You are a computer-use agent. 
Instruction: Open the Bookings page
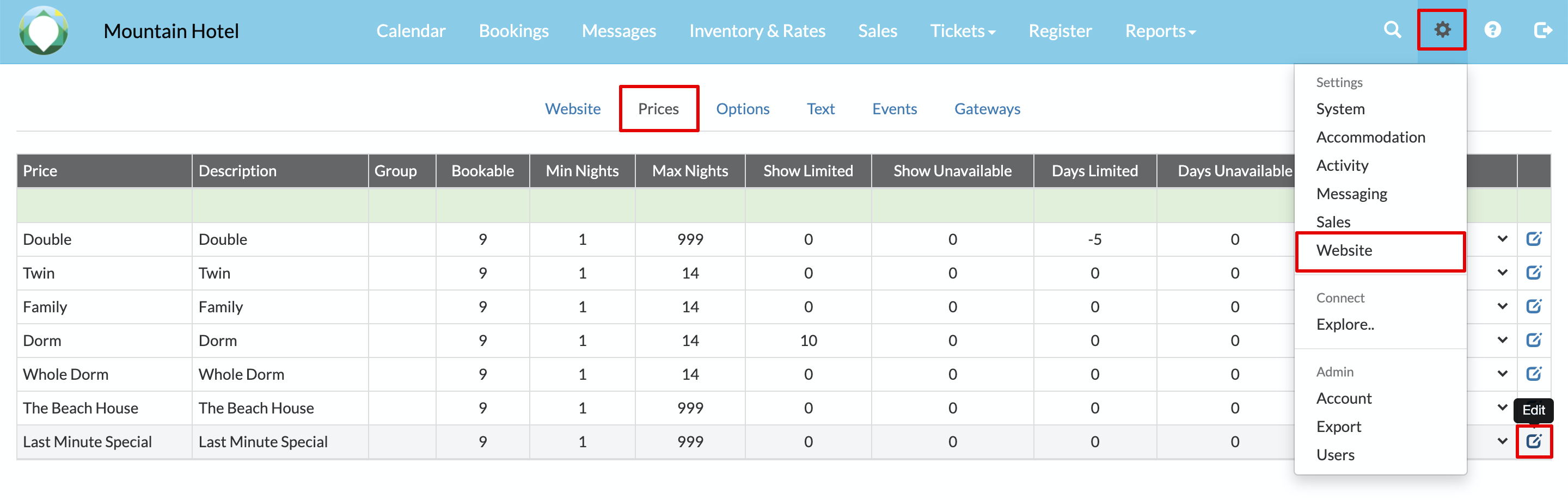pyautogui.click(x=514, y=31)
